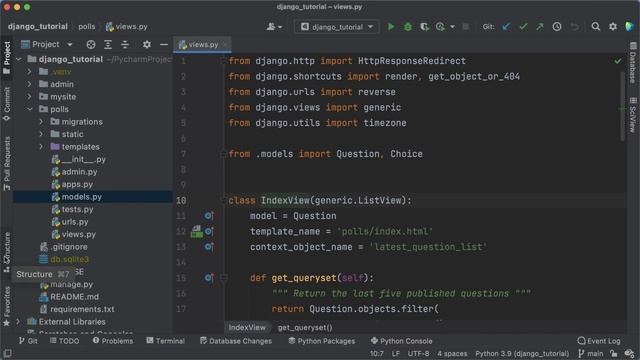Click the main Git branch widget
The width and height of the screenshot is (640, 360).
[591, 353]
